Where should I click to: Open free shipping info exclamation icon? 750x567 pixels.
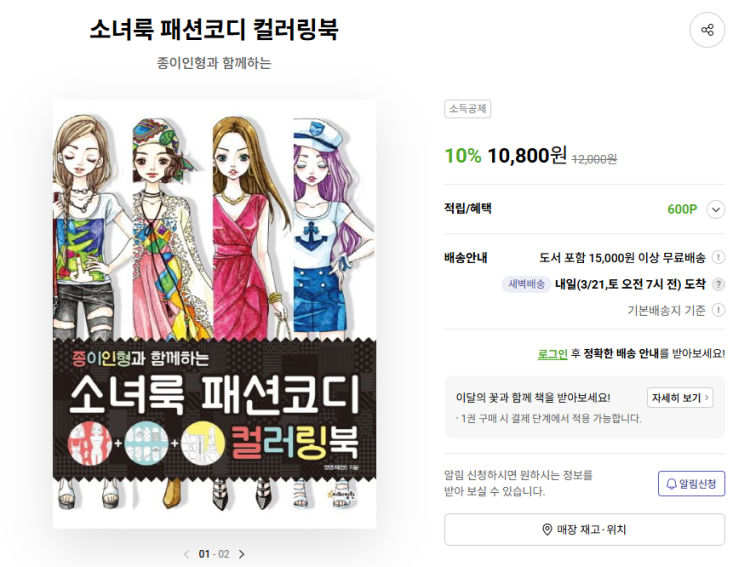718,257
